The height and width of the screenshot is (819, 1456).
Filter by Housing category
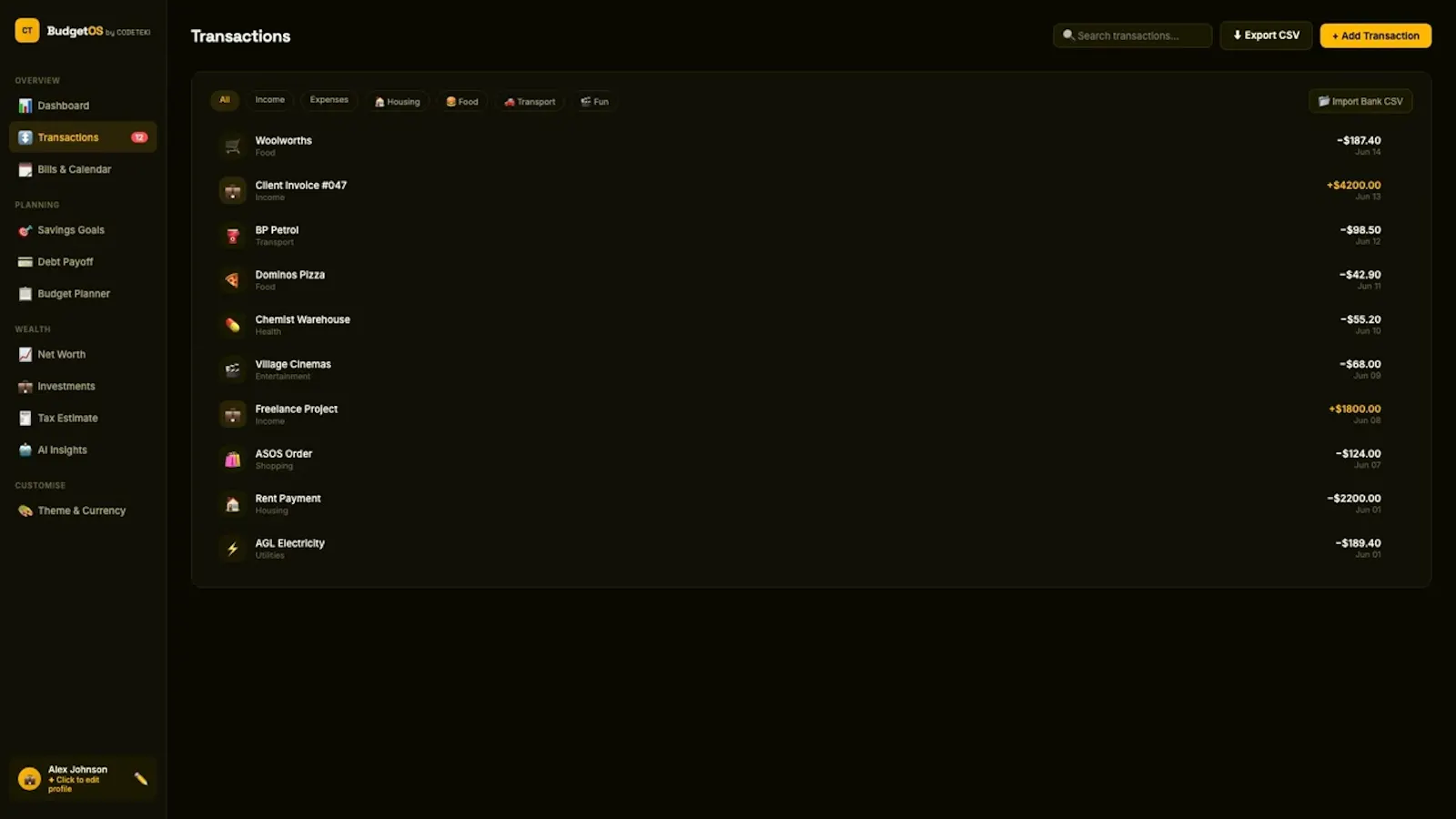coord(397,101)
